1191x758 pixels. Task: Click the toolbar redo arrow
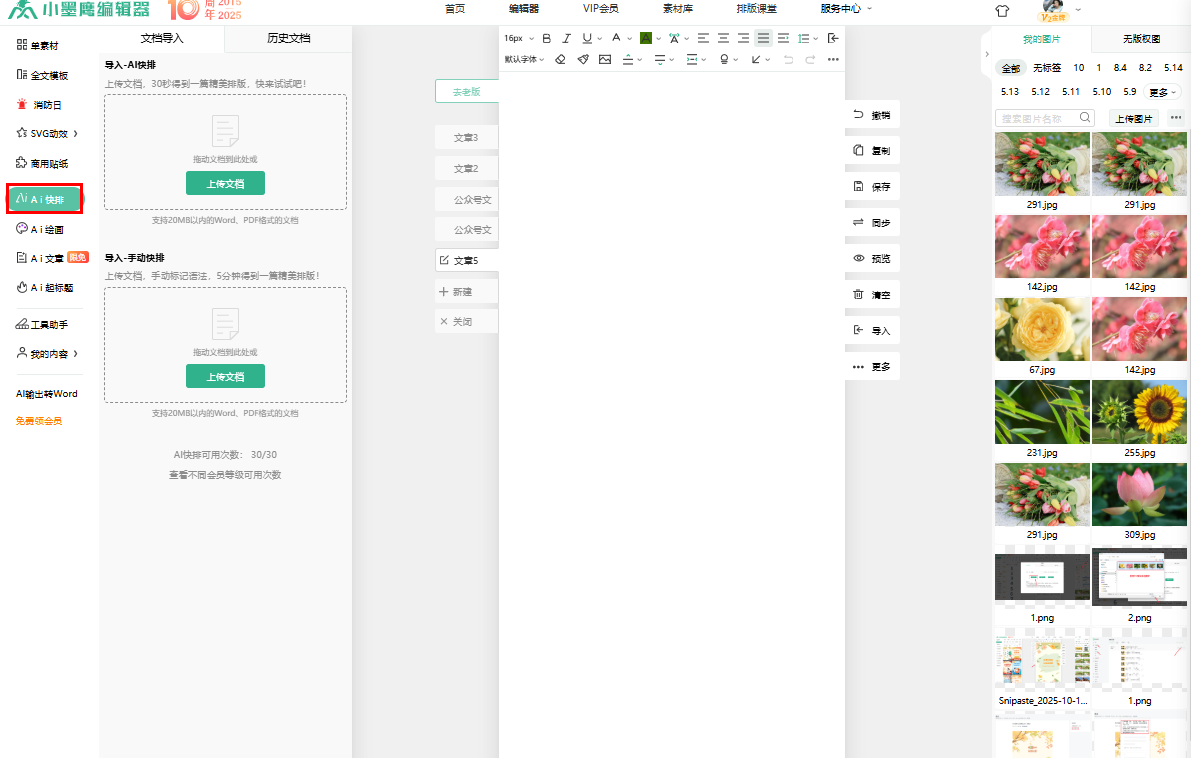[x=810, y=59]
